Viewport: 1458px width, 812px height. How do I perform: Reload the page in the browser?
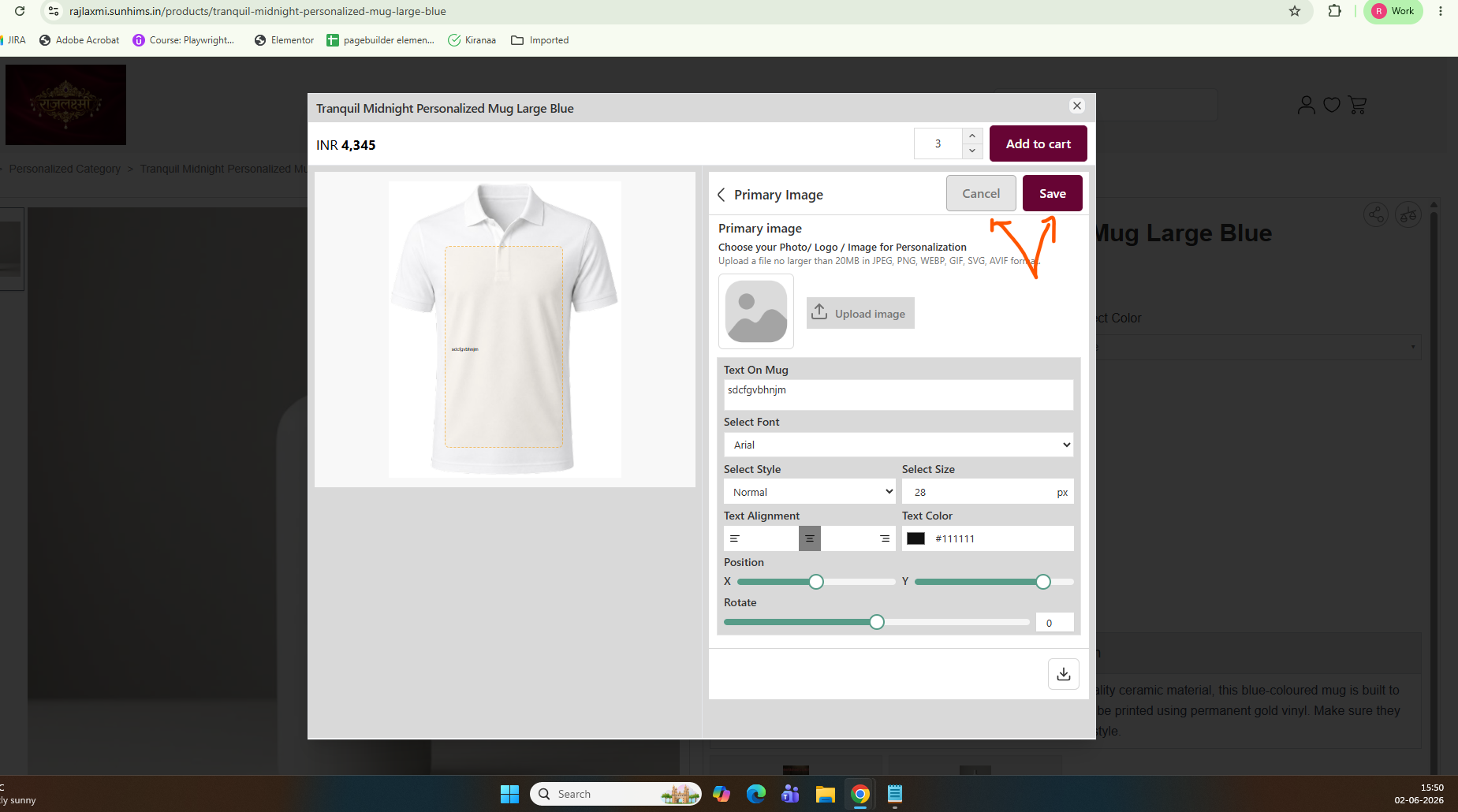click(x=20, y=11)
